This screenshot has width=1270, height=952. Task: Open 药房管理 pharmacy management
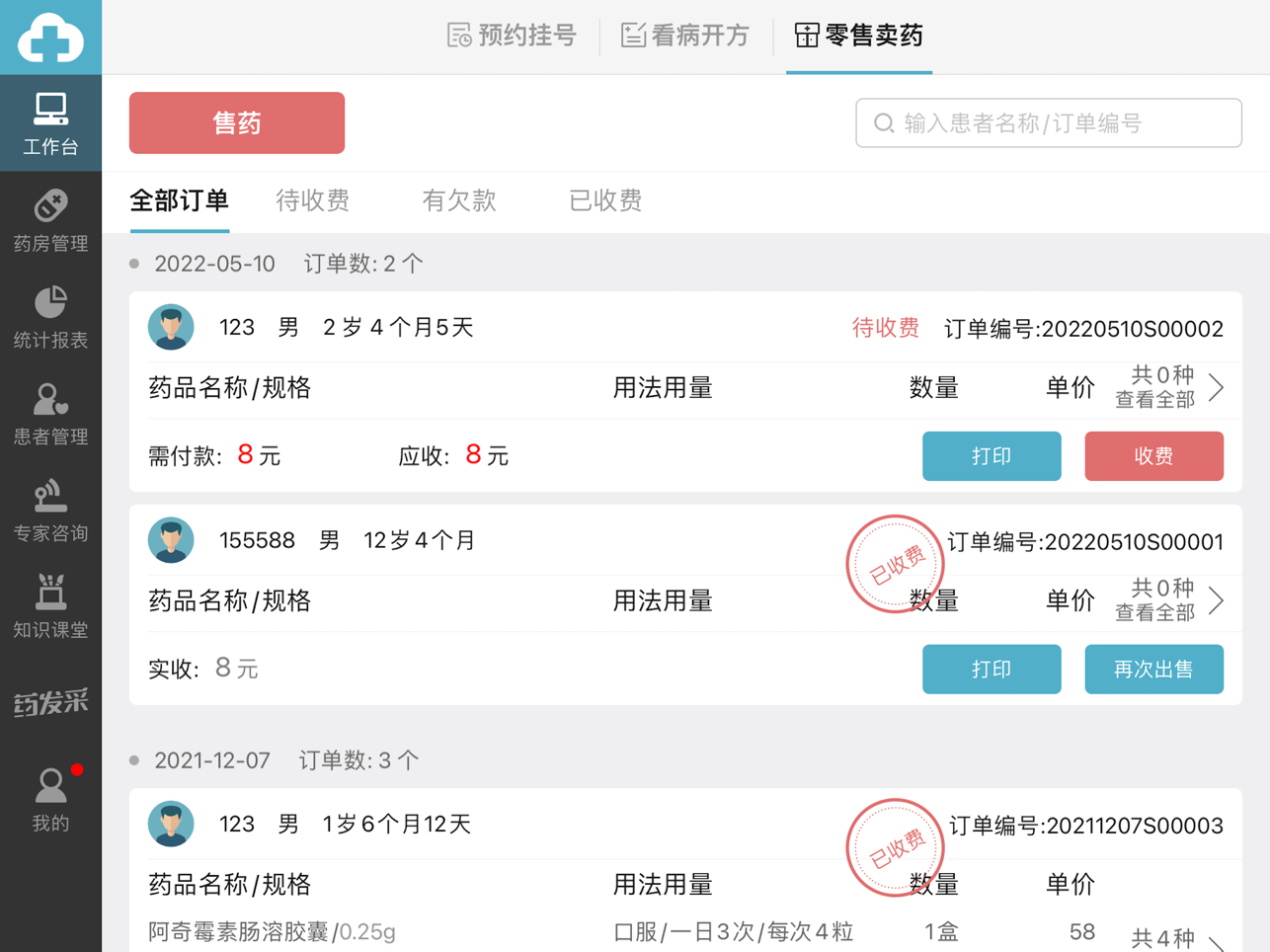50,220
